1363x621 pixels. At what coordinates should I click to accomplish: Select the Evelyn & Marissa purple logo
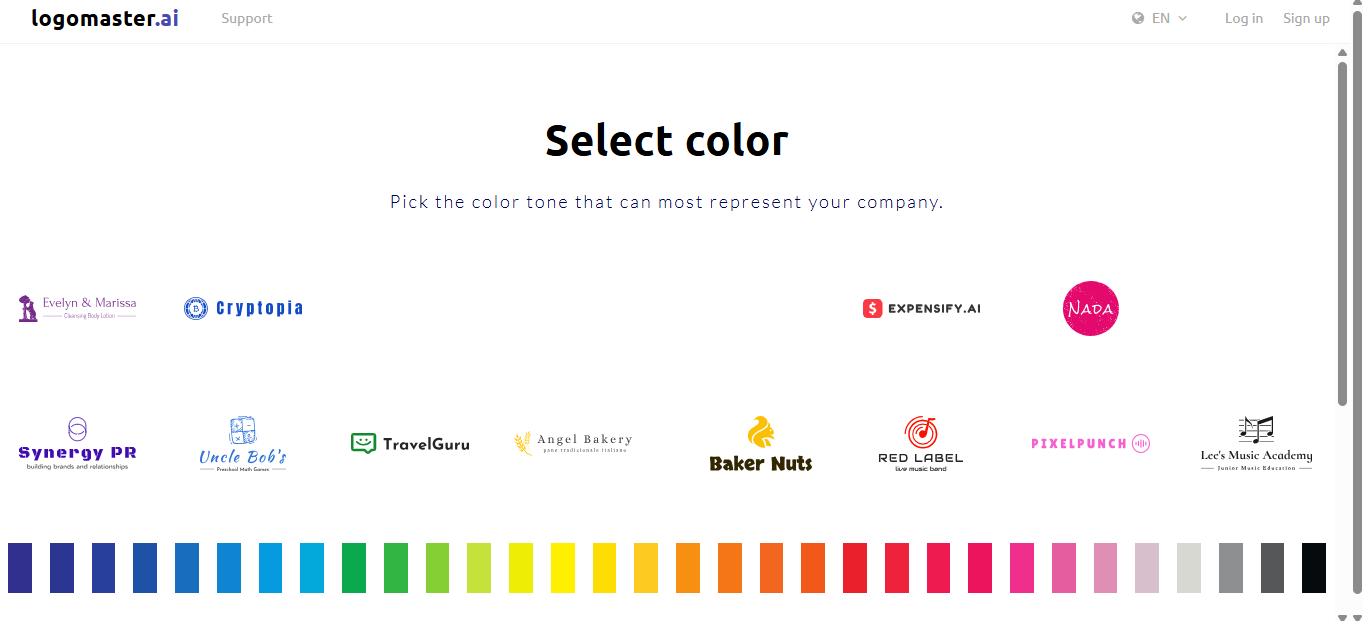(x=77, y=308)
